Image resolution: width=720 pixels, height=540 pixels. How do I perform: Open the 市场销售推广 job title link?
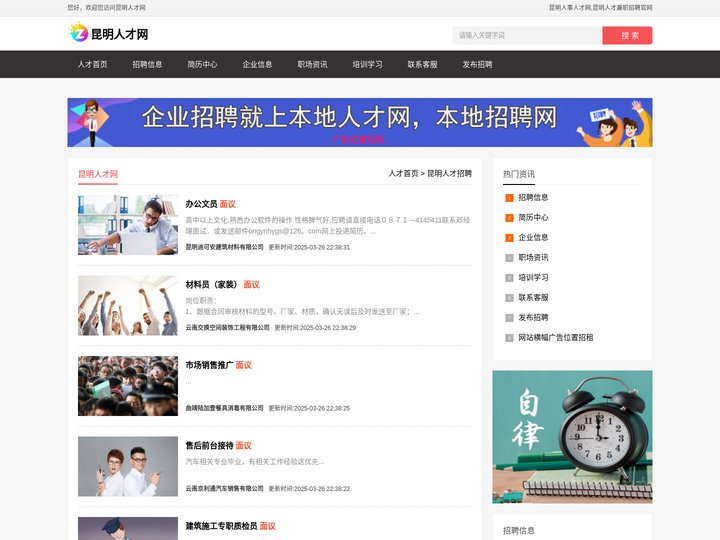pos(209,365)
